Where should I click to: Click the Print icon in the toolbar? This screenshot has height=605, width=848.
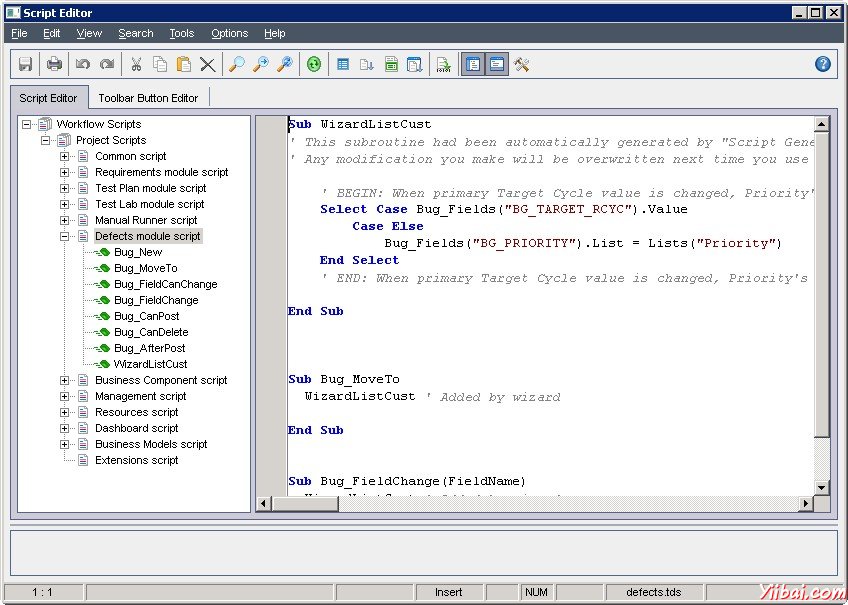pyautogui.click(x=54, y=64)
